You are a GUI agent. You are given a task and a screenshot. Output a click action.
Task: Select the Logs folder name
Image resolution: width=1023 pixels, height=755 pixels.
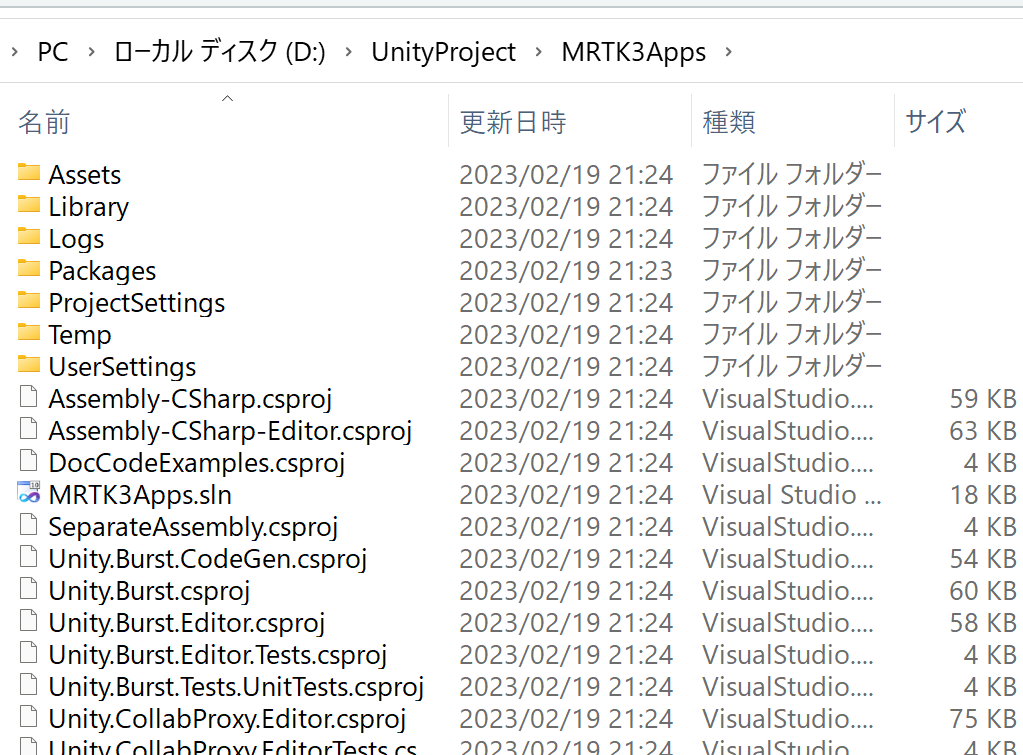pyautogui.click(x=76, y=239)
